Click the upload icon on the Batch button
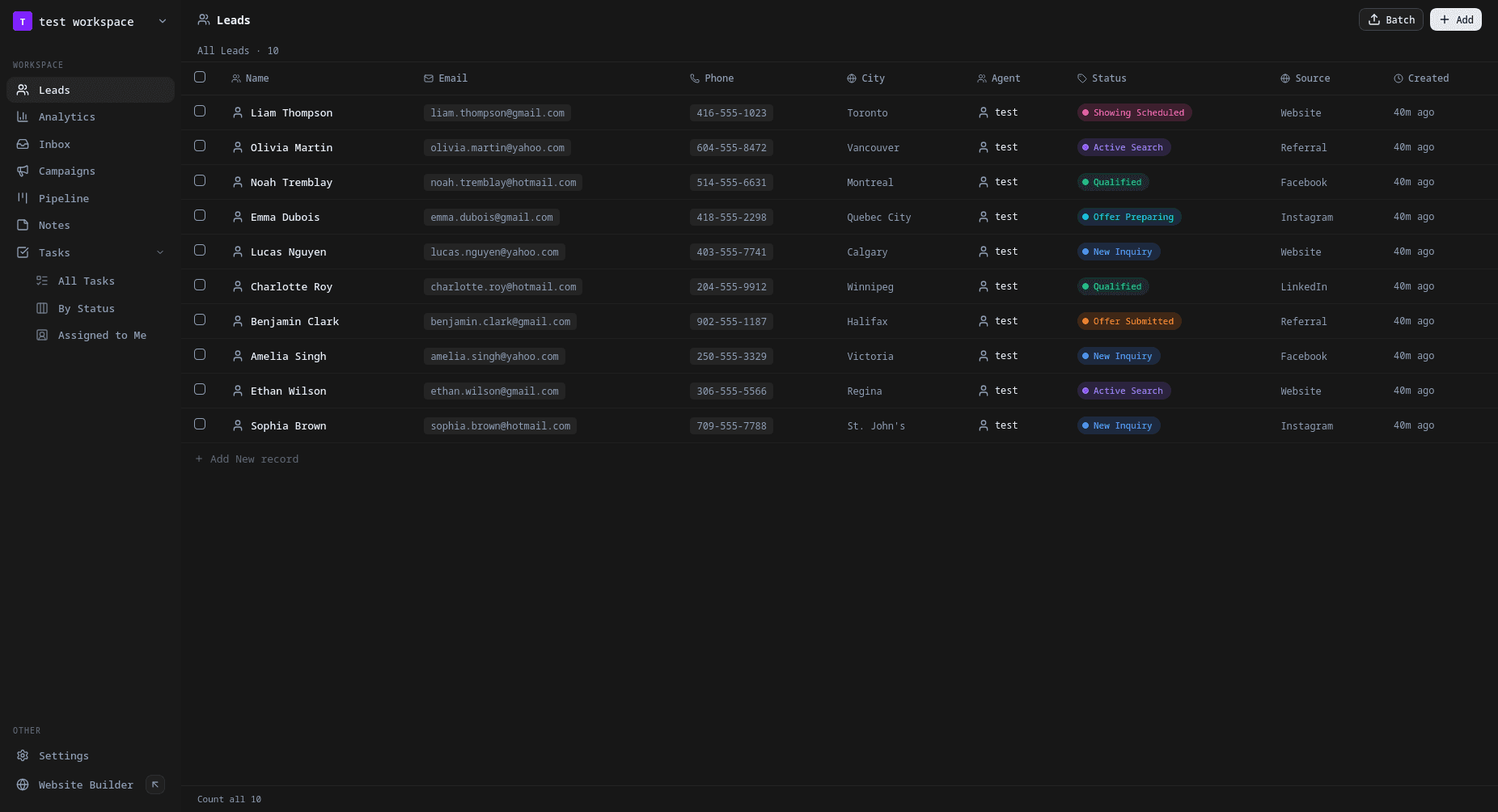1498x812 pixels. click(x=1374, y=19)
